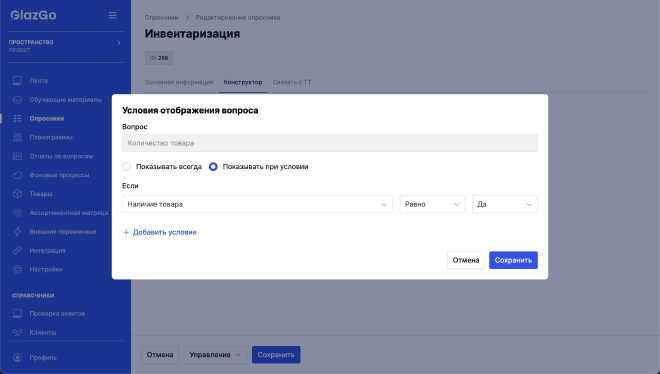Open Клиенты in the Справочники section
Viewport: 660px width, 374px height.
[43, 332]
